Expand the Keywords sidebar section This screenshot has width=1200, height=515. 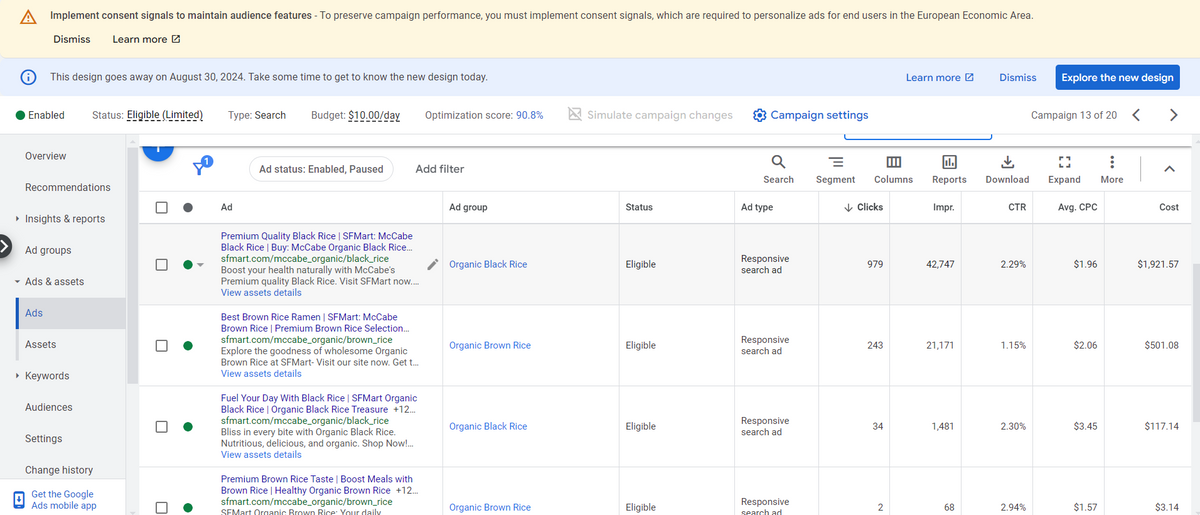point(17,376)
